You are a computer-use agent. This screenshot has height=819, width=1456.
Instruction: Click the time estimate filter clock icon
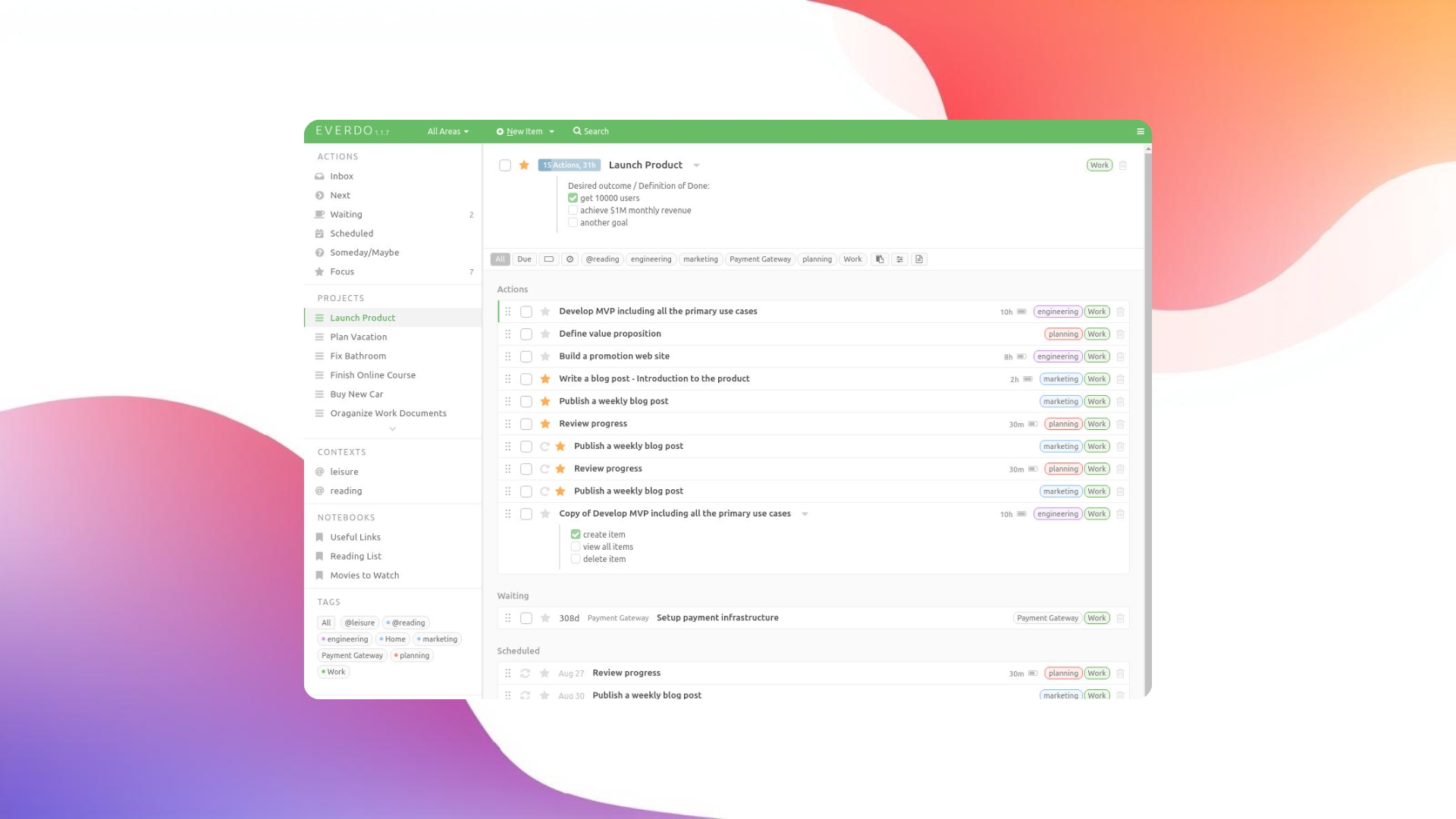coord(570,259)
